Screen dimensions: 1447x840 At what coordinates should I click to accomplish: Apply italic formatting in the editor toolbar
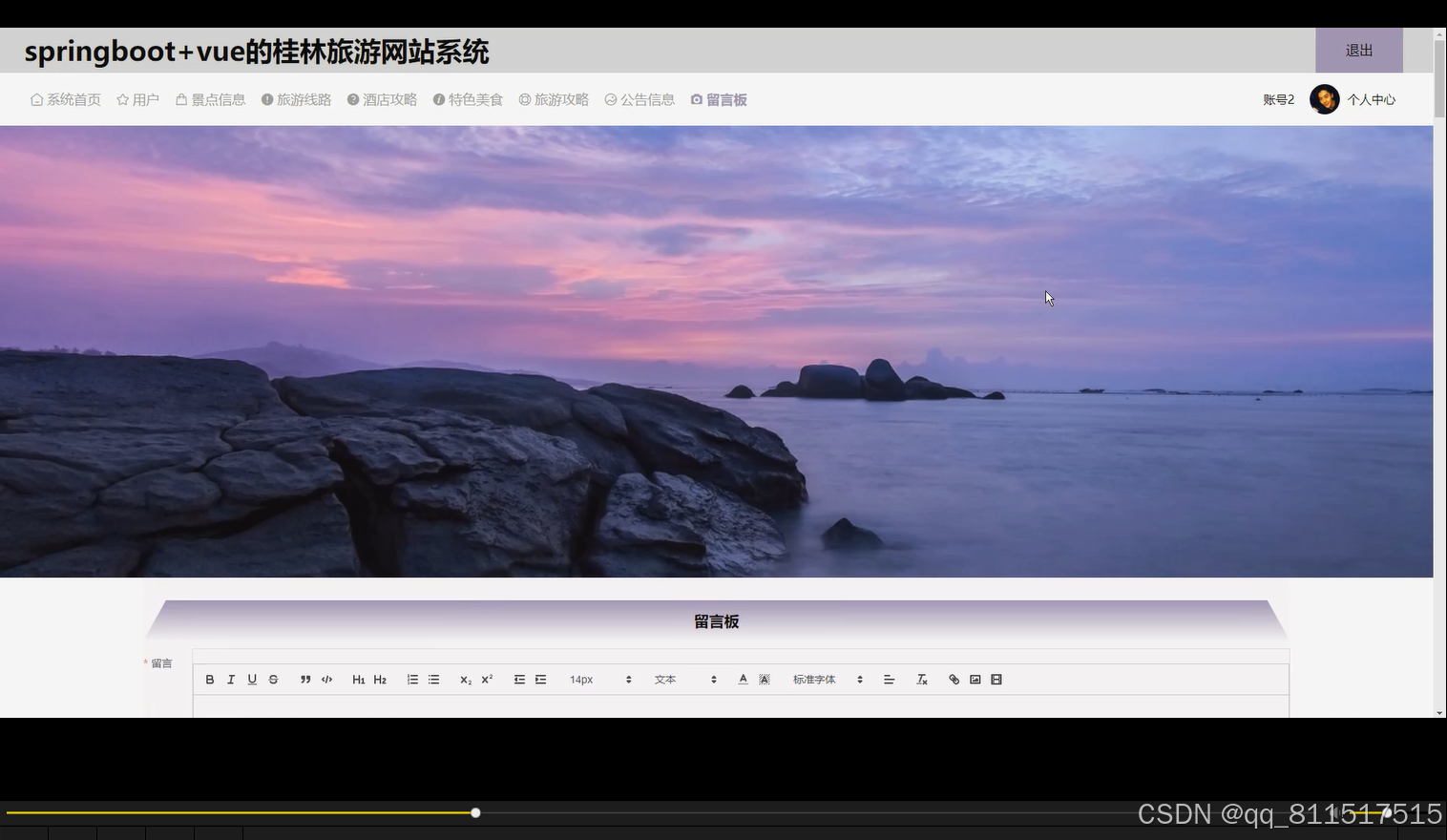coord(230,679)
